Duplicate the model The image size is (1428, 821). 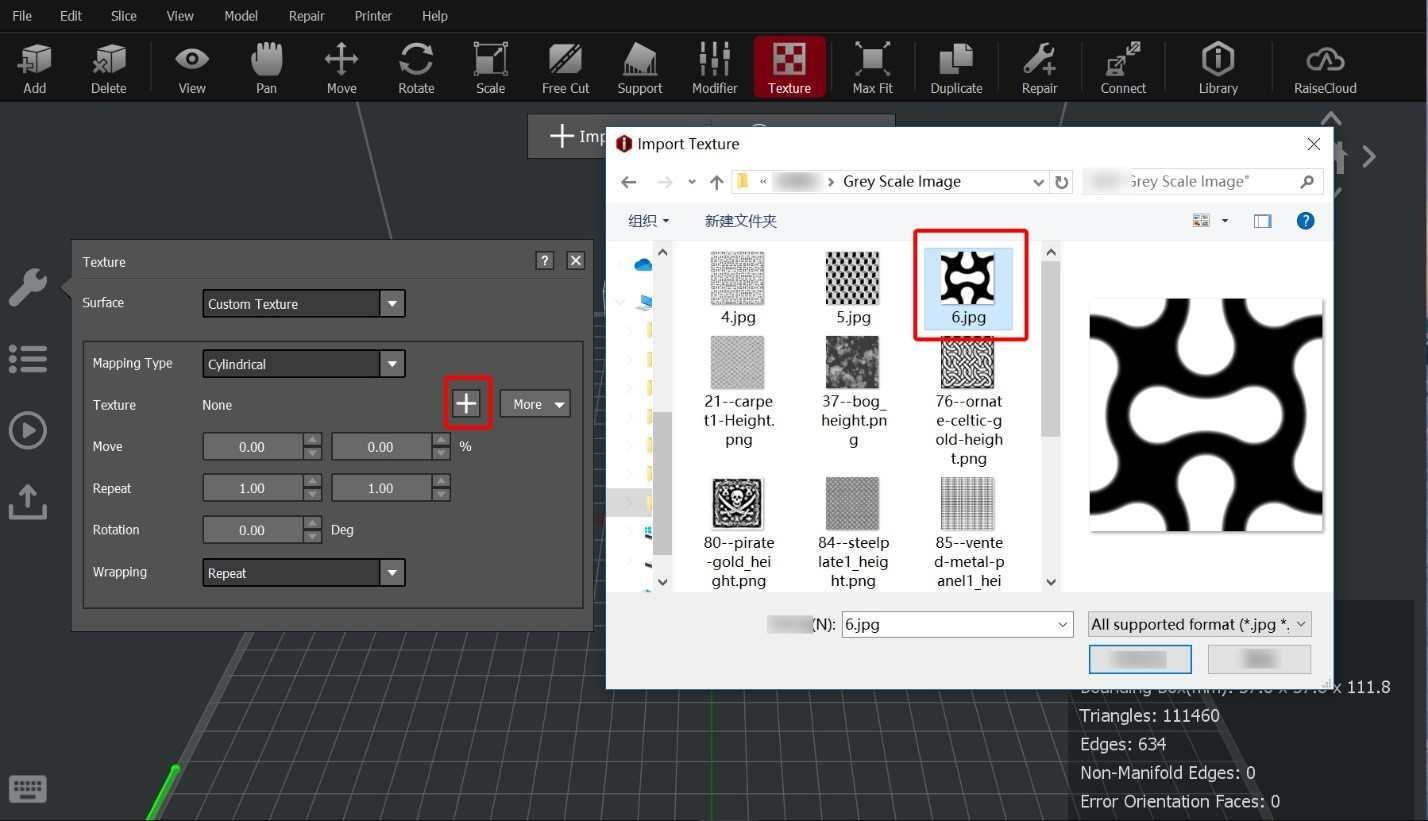[x=955, y=66]
